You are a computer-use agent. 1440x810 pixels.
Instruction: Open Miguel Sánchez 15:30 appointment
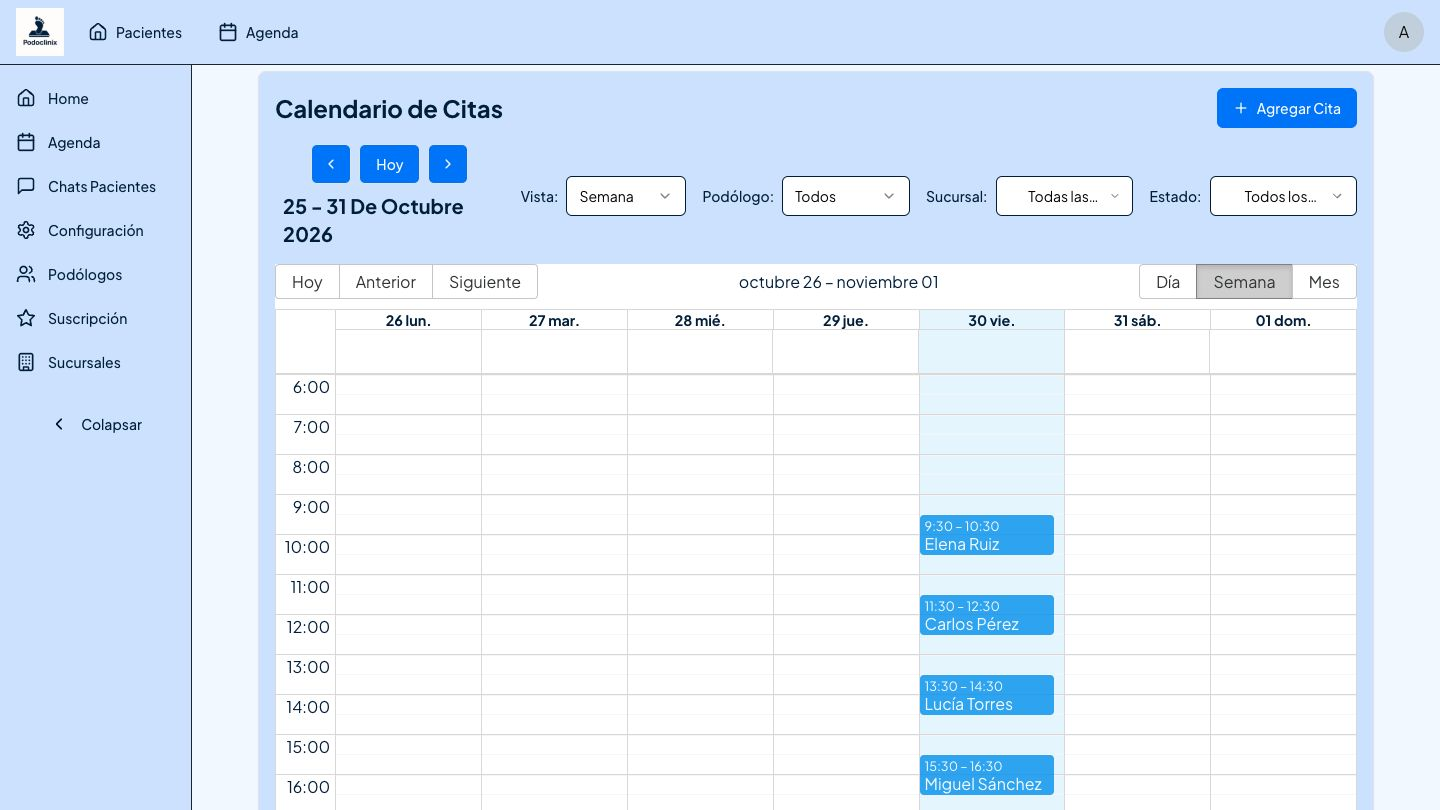click(x=987, y=775)
